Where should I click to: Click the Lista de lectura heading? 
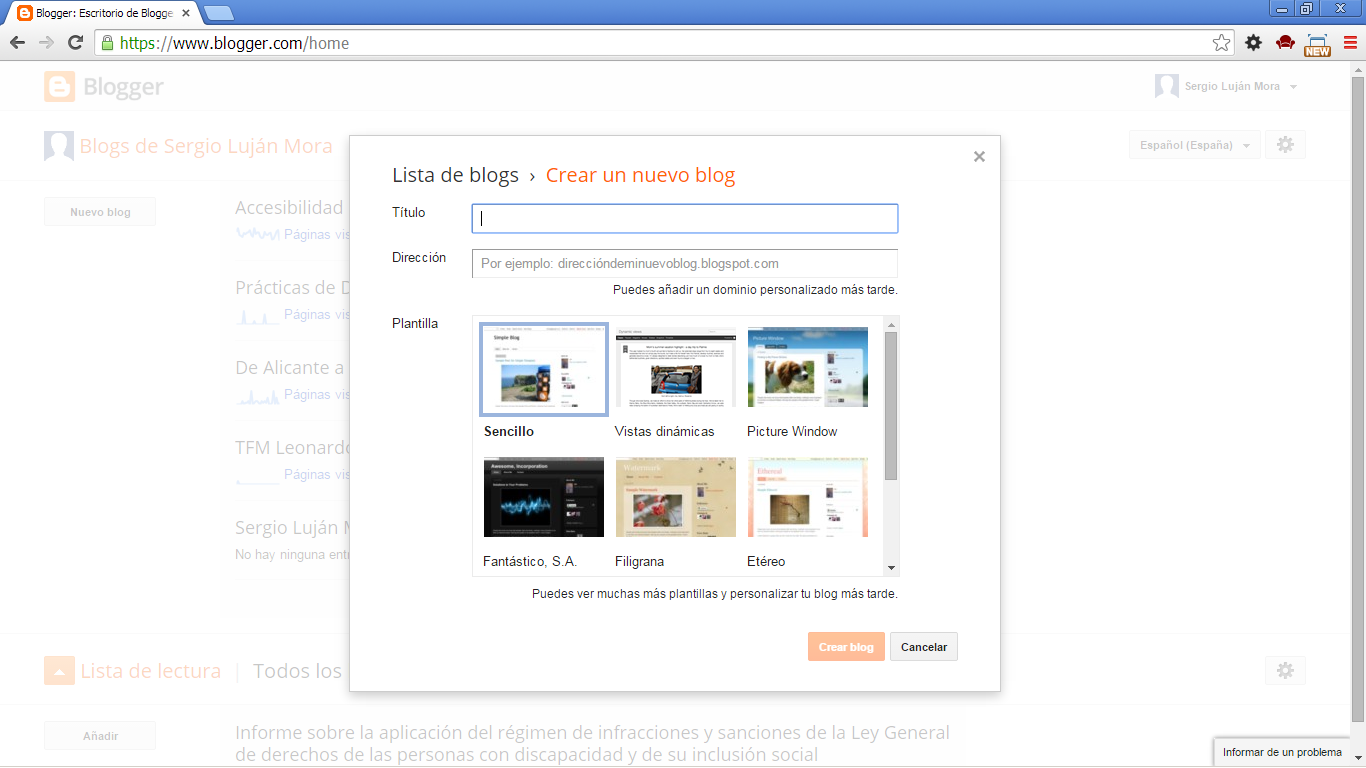coord(150,671)
